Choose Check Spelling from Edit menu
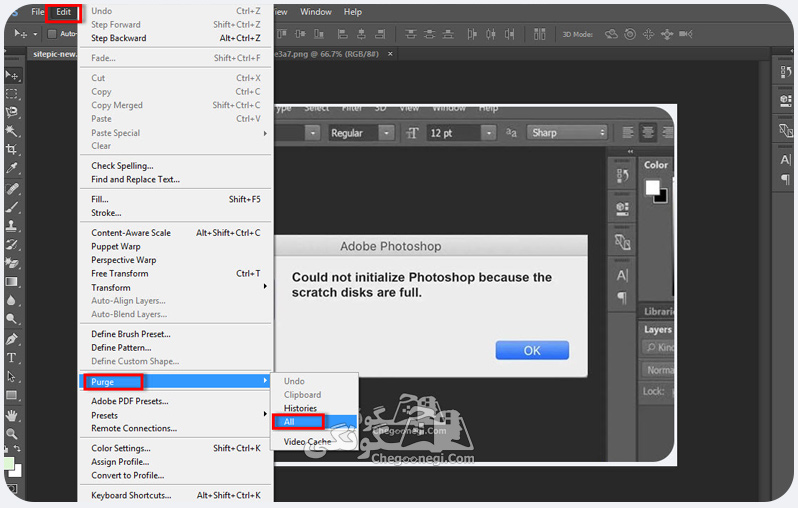This screenshot has width=798, height=508. click(175, 165)
